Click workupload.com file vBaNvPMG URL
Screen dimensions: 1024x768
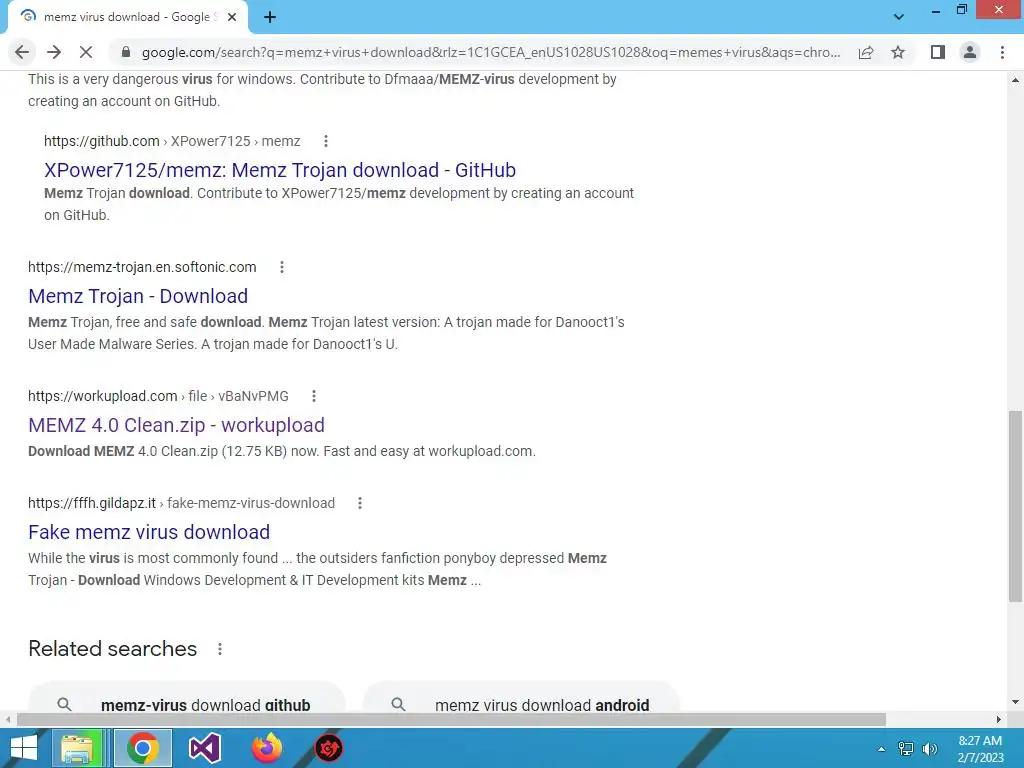click(x=158, y=396)
